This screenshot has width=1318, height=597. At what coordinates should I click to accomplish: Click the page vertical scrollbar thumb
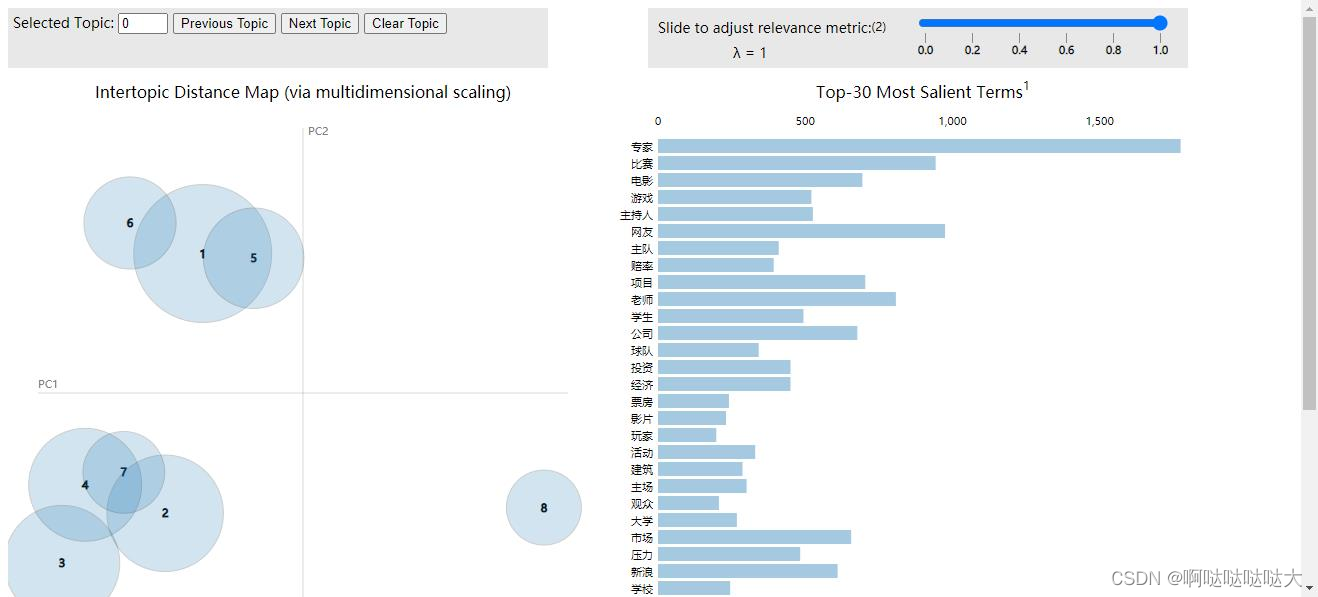[x=1309, y=213]
